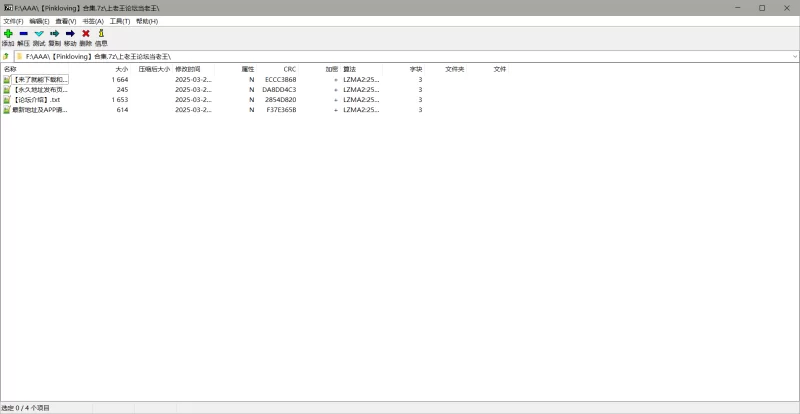Click the 信息 (Info) toolbar icon
This screenshot has height=414, width=800.
click(x=101, y=34)
